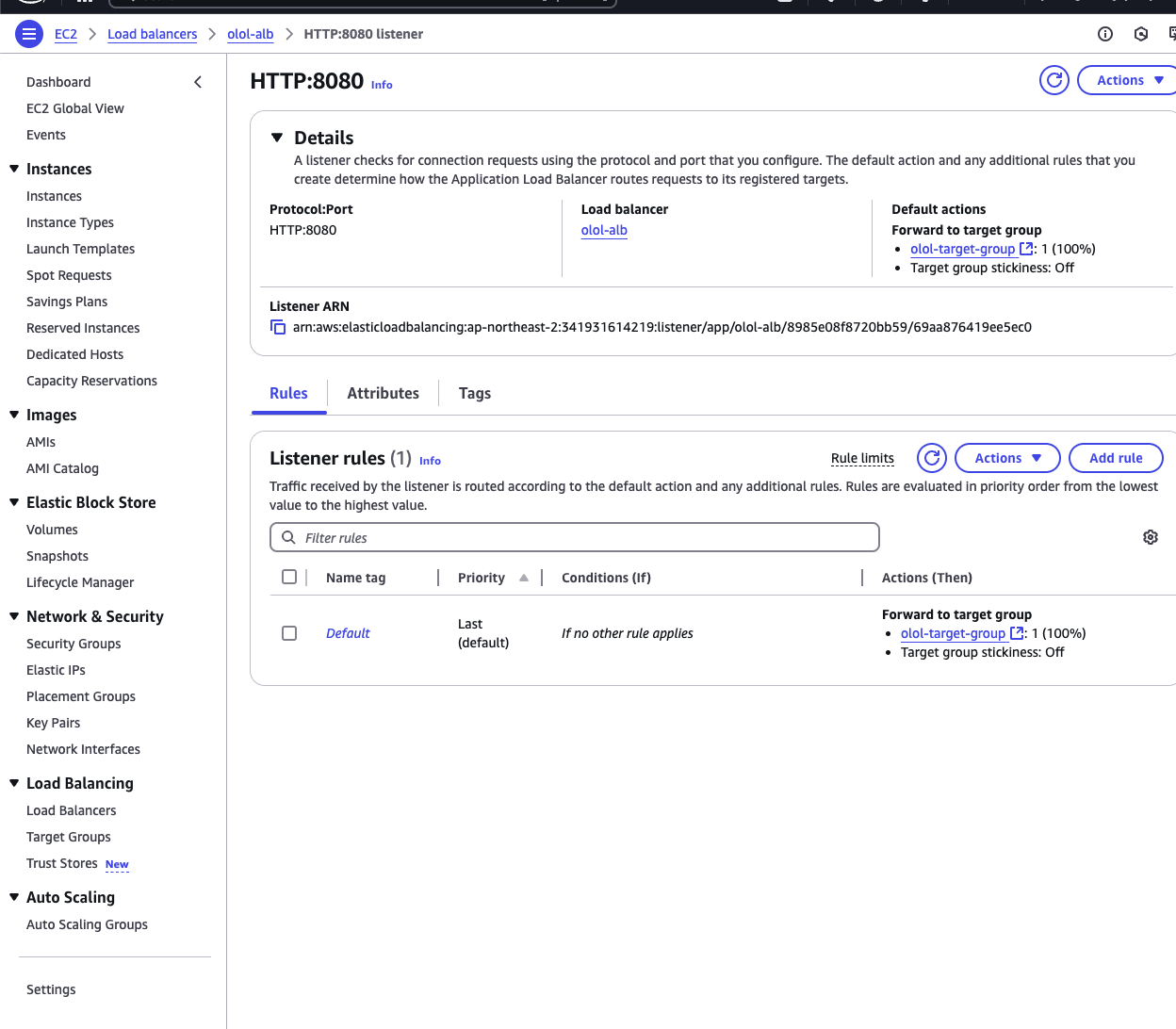
Task: Open olol-alb load balancer link in Details
Action: (604, 230)
